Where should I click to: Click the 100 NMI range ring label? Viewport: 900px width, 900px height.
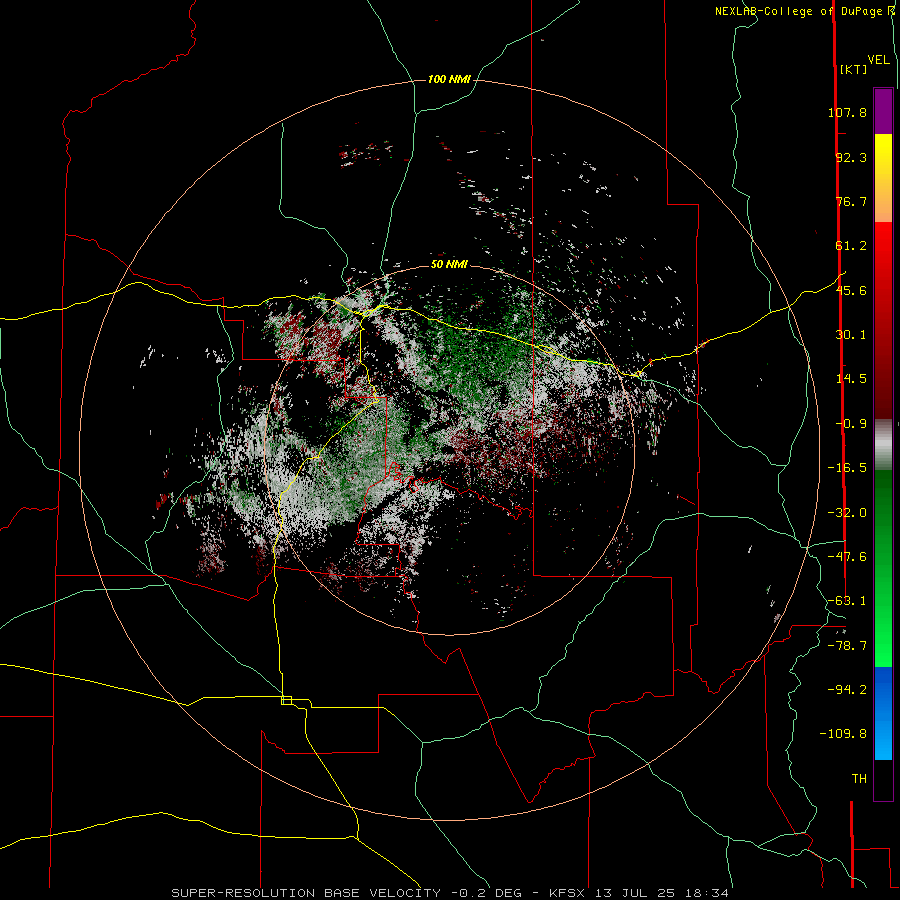(449, 79)
